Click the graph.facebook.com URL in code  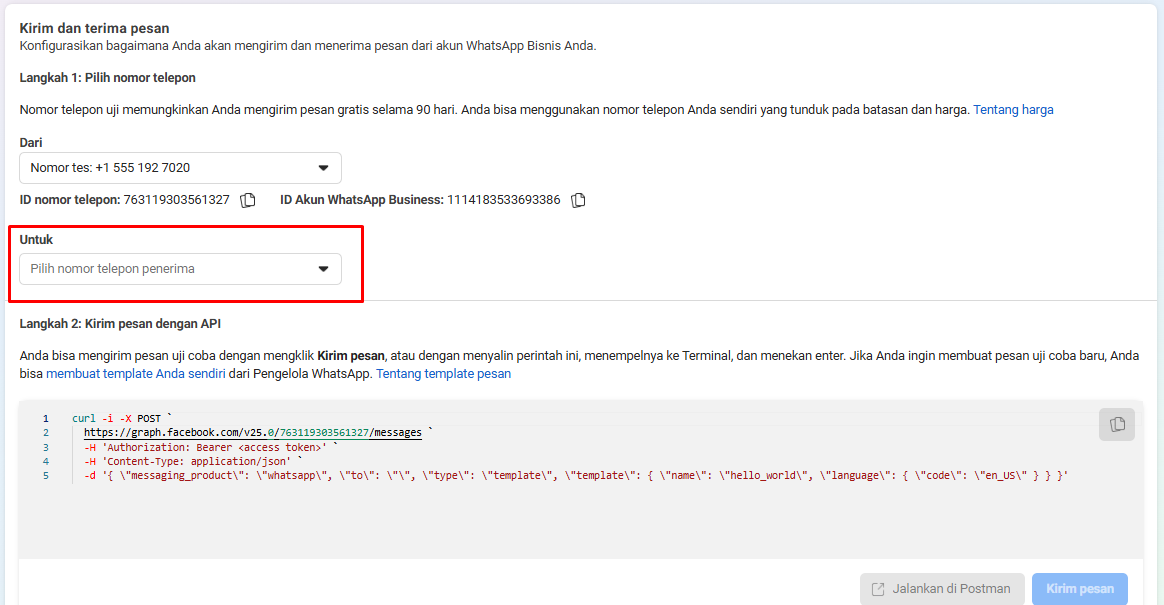point(252,433)
